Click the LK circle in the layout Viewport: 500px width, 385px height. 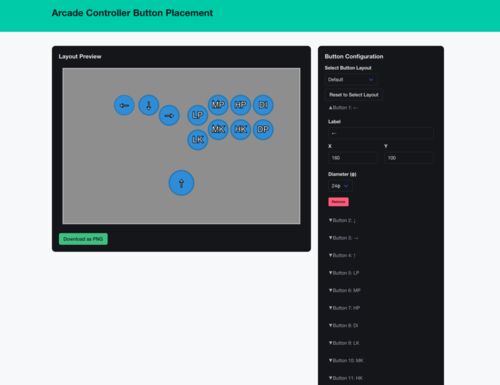[x=198, y=140]
